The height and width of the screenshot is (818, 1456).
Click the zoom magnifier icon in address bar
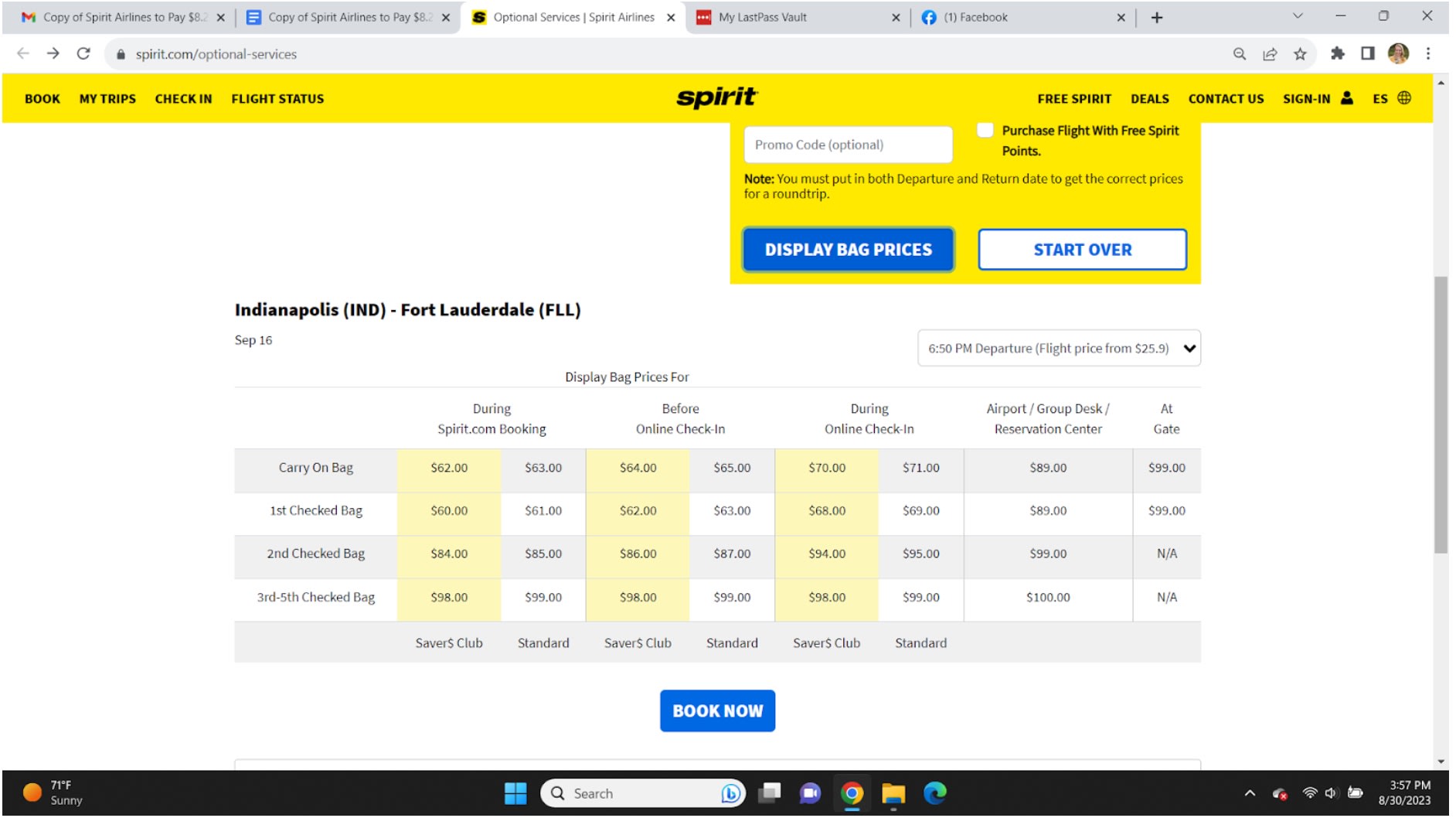tap(1240, 54)
